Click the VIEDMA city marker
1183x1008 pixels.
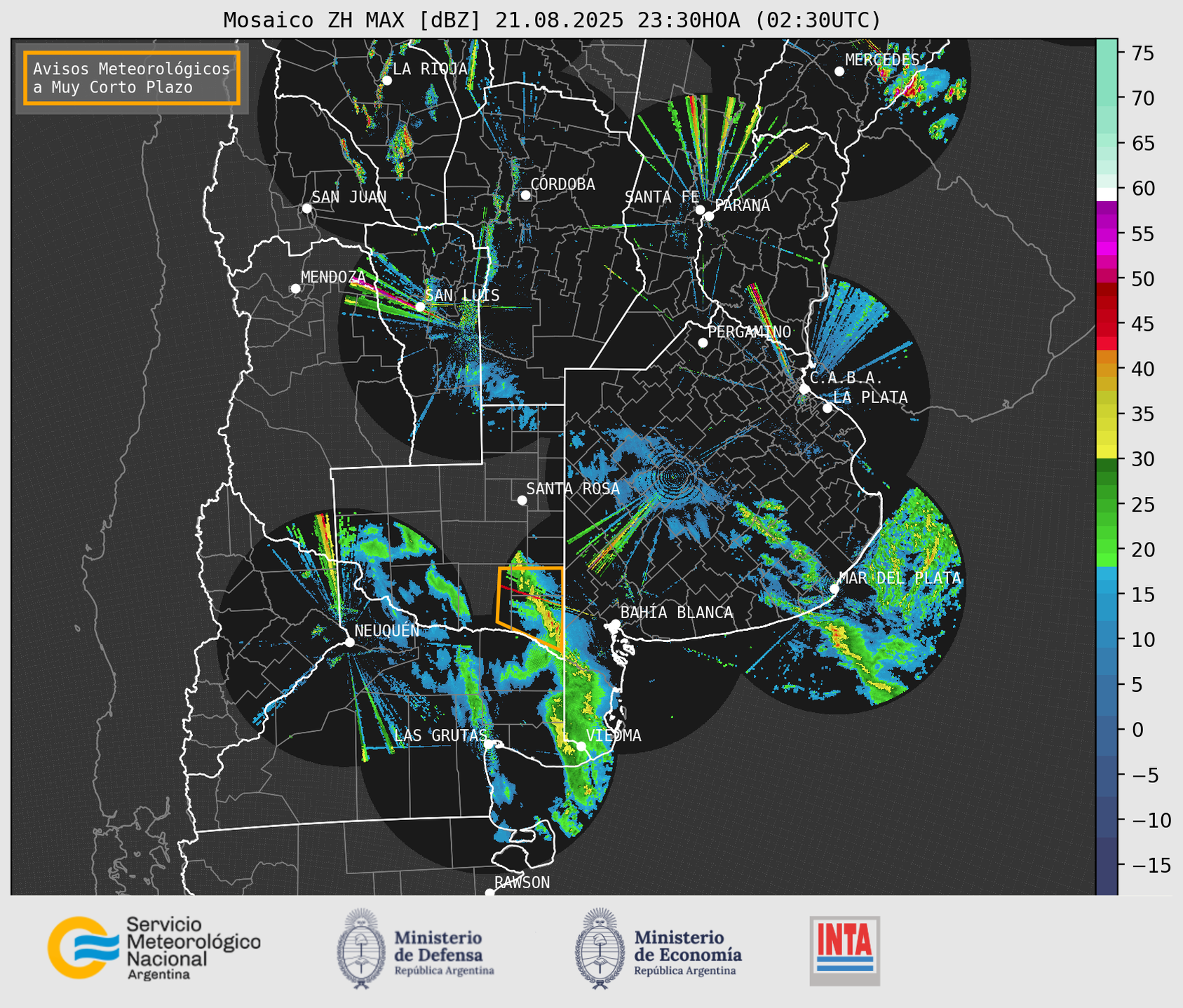tap(581, 746)
